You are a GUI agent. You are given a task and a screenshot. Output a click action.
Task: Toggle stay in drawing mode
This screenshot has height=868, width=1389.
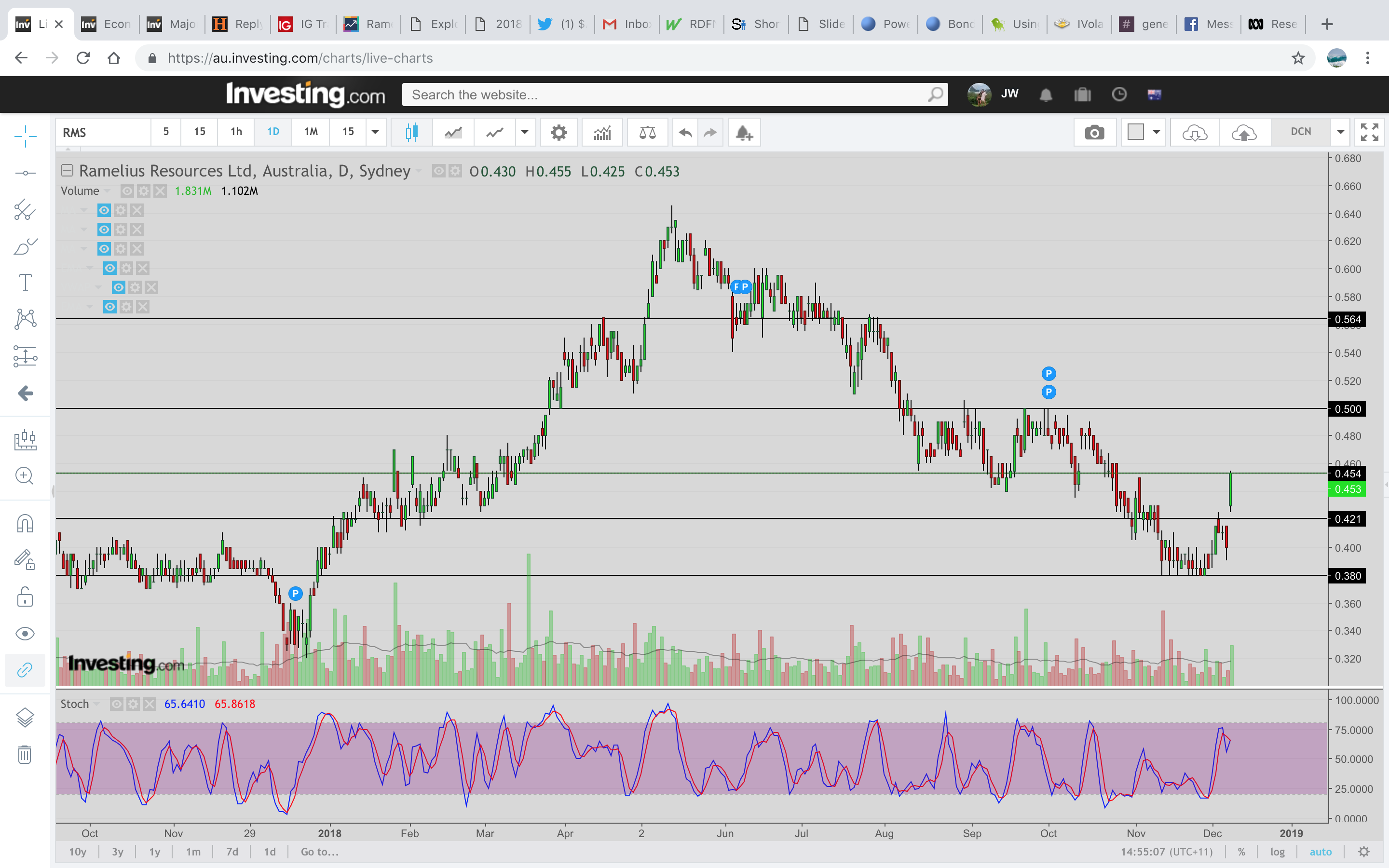(25, 560)
